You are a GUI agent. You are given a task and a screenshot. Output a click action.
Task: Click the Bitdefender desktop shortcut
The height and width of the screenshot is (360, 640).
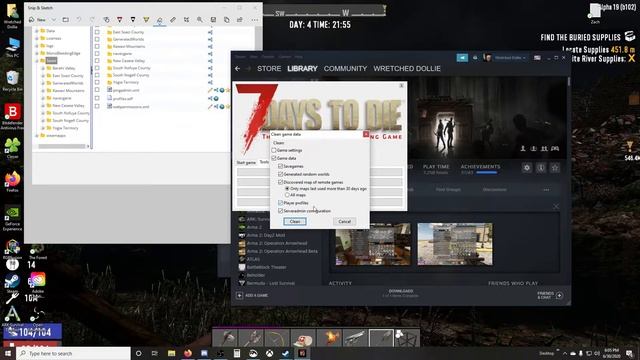click(12, 117)
